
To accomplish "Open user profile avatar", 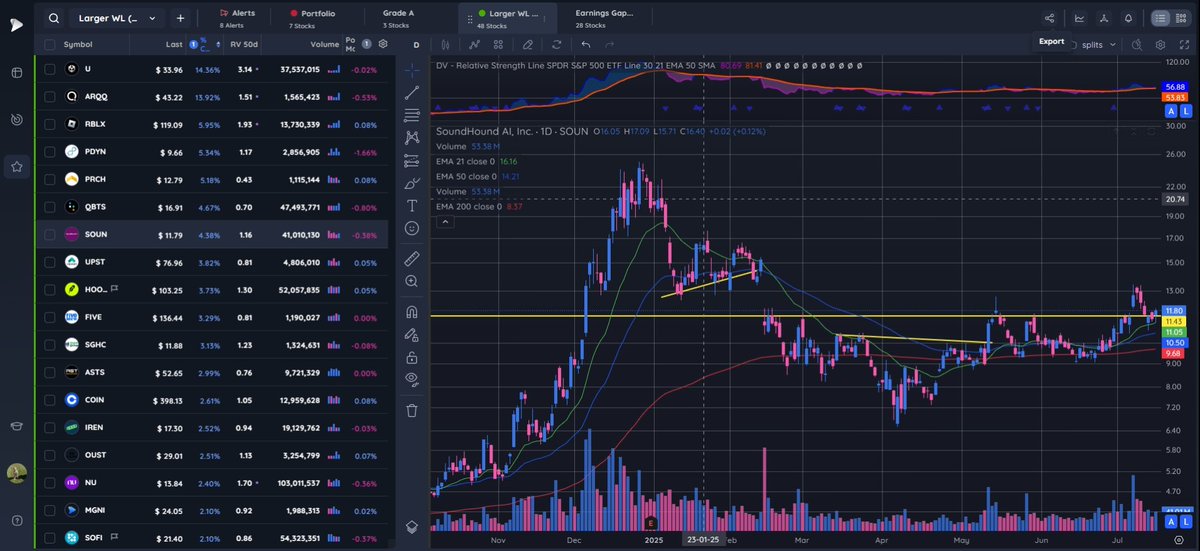I will [16, 472].
